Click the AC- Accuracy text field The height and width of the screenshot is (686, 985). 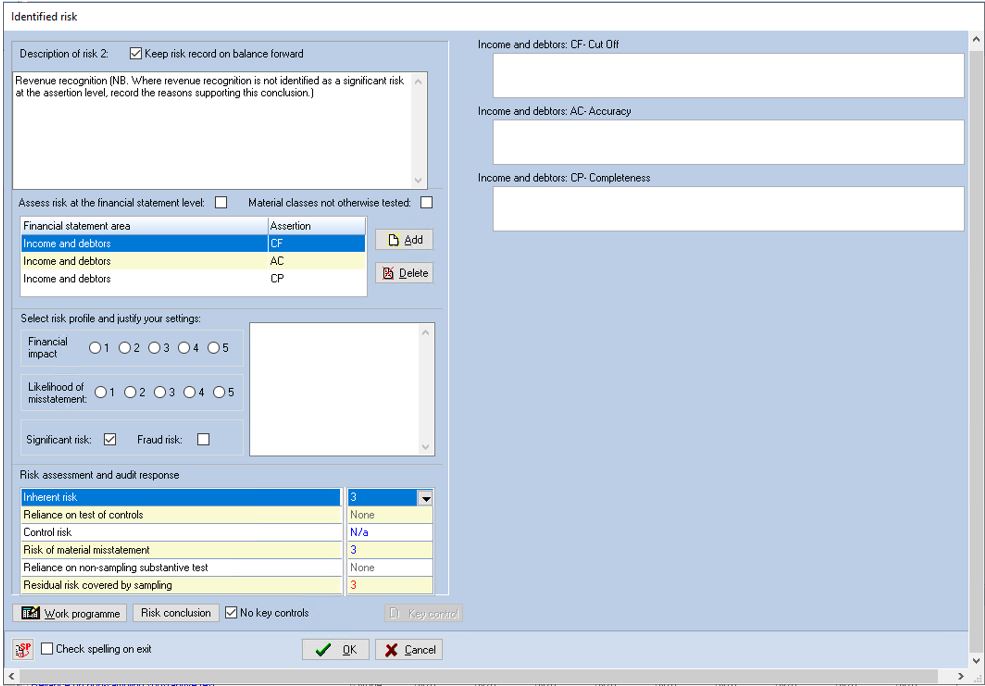[728, 142]
